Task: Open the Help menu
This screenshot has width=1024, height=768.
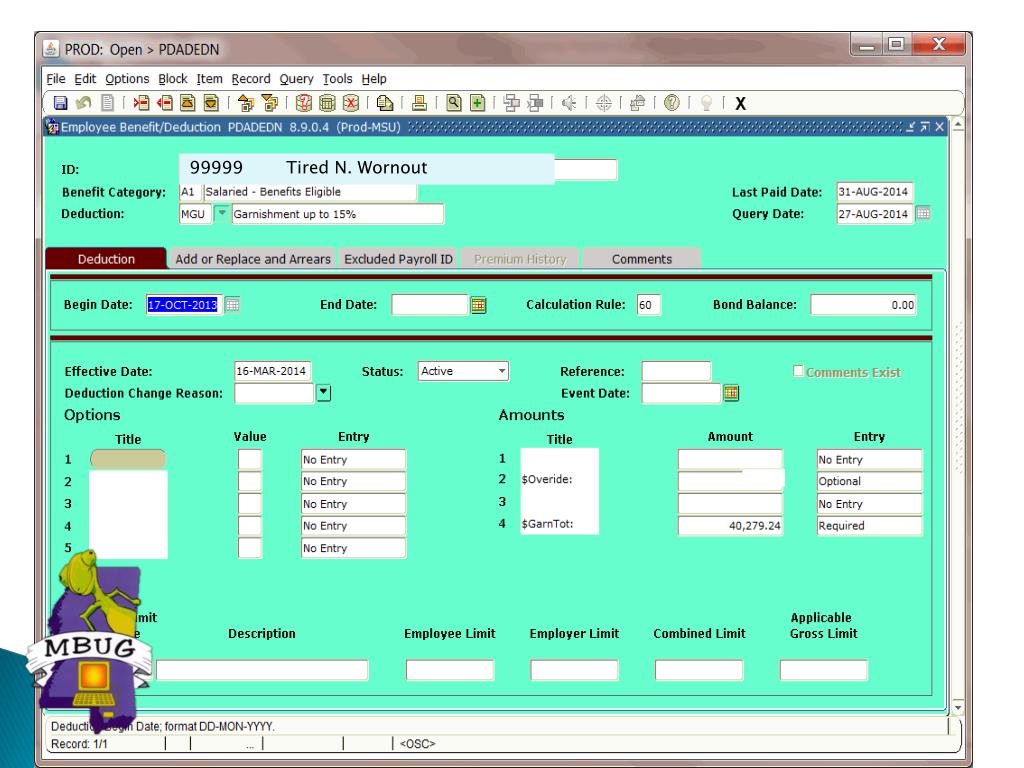Action: pos(374,79)
